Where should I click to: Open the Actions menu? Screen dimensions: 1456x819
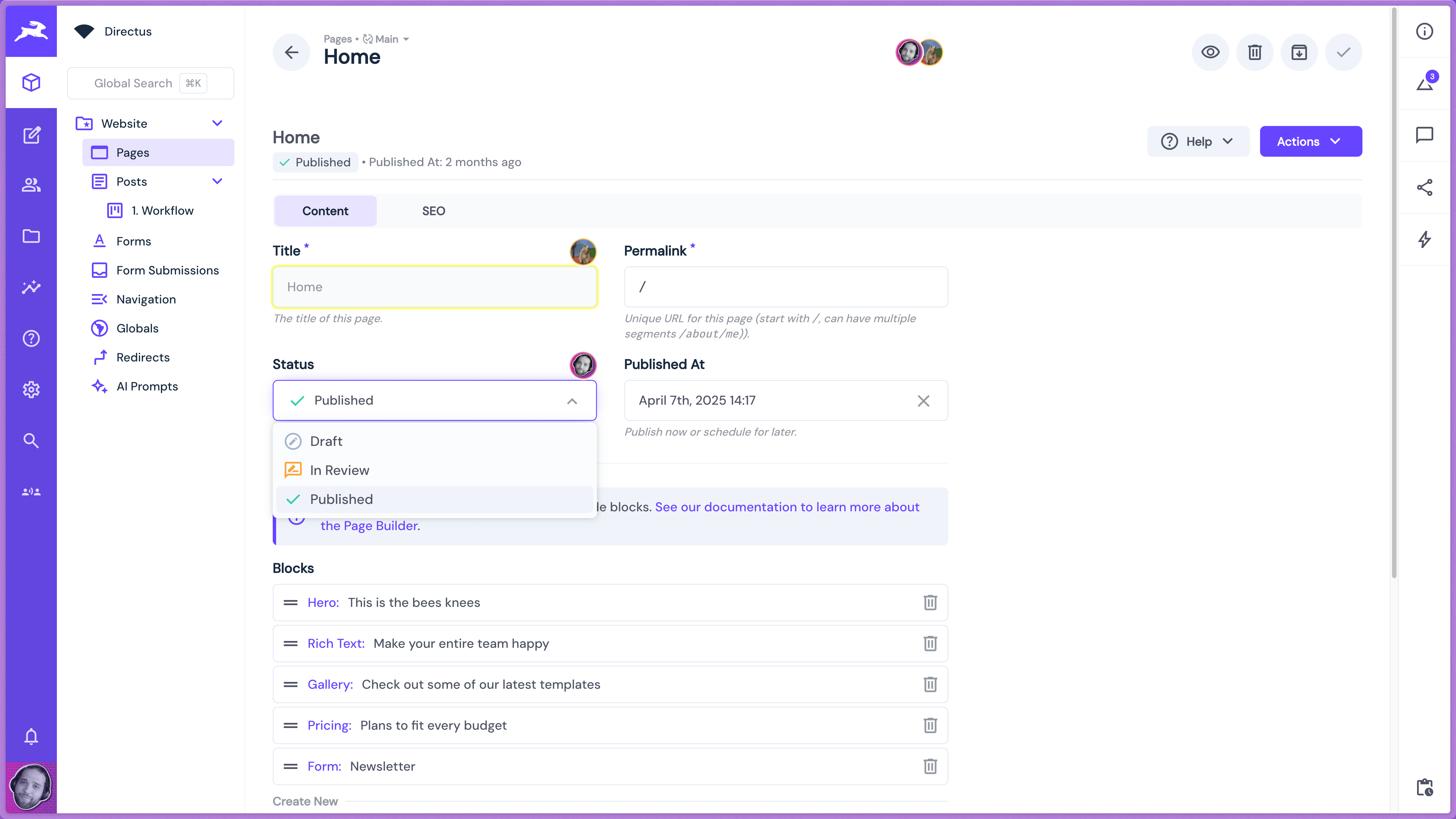(1311, 141)
